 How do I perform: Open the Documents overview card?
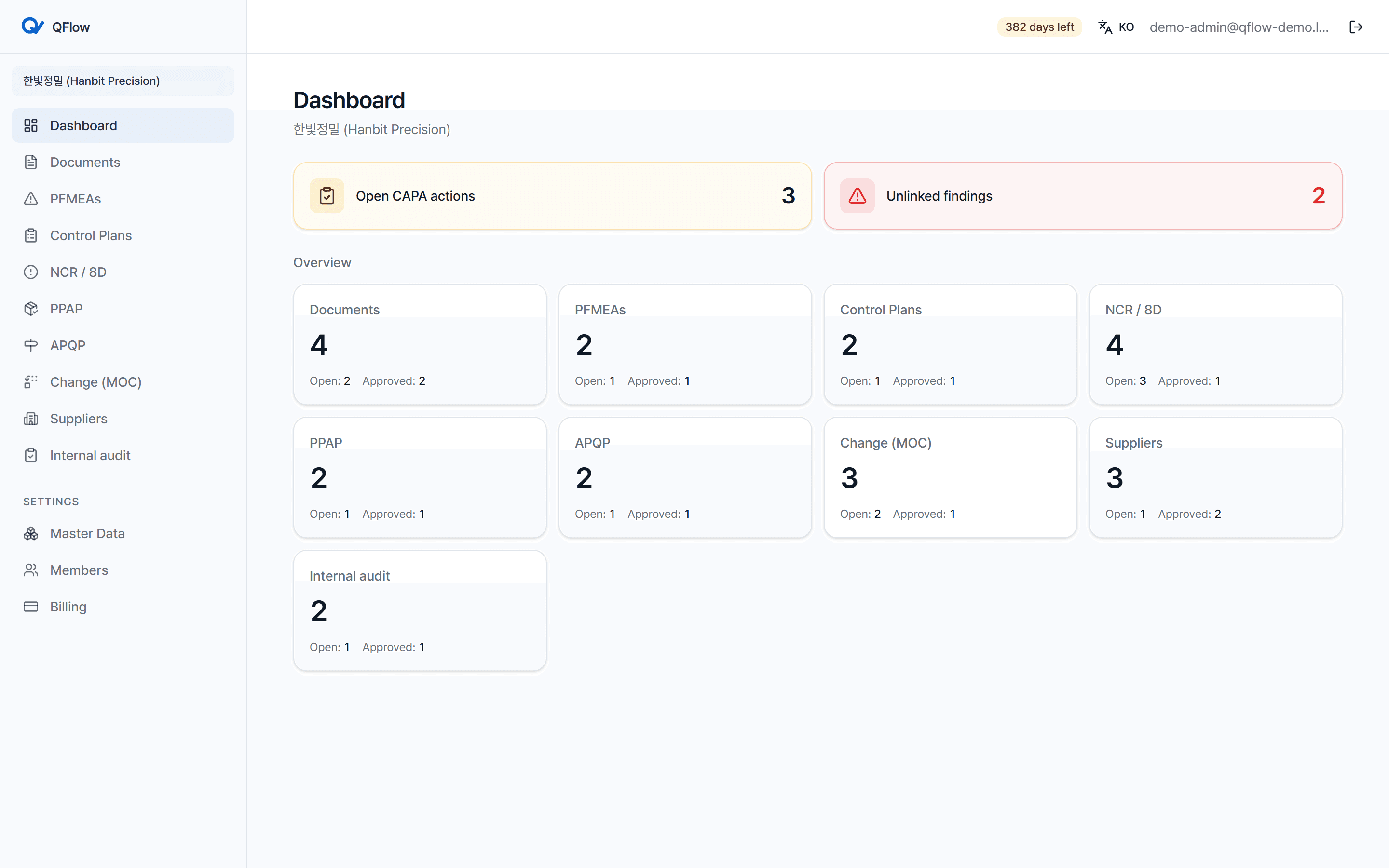[x=420, y=344]
